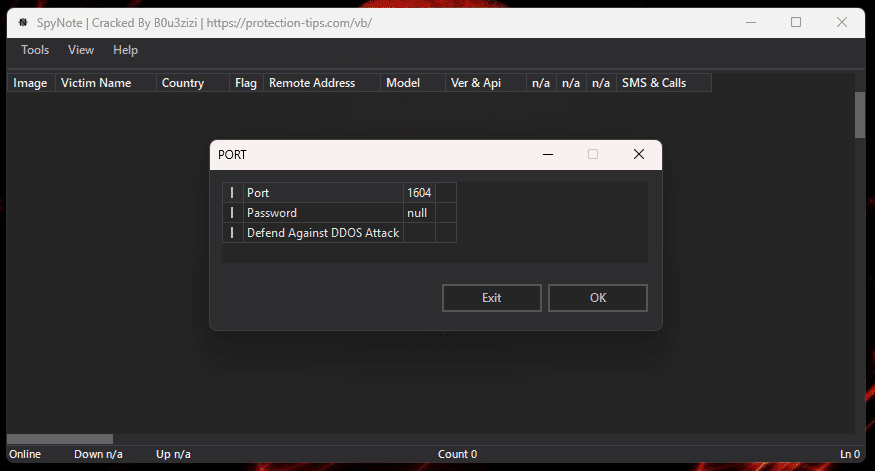Viewport: 875px width, 471px height.
Task: Click the 1604 port value field
Action: pos(419,193)
